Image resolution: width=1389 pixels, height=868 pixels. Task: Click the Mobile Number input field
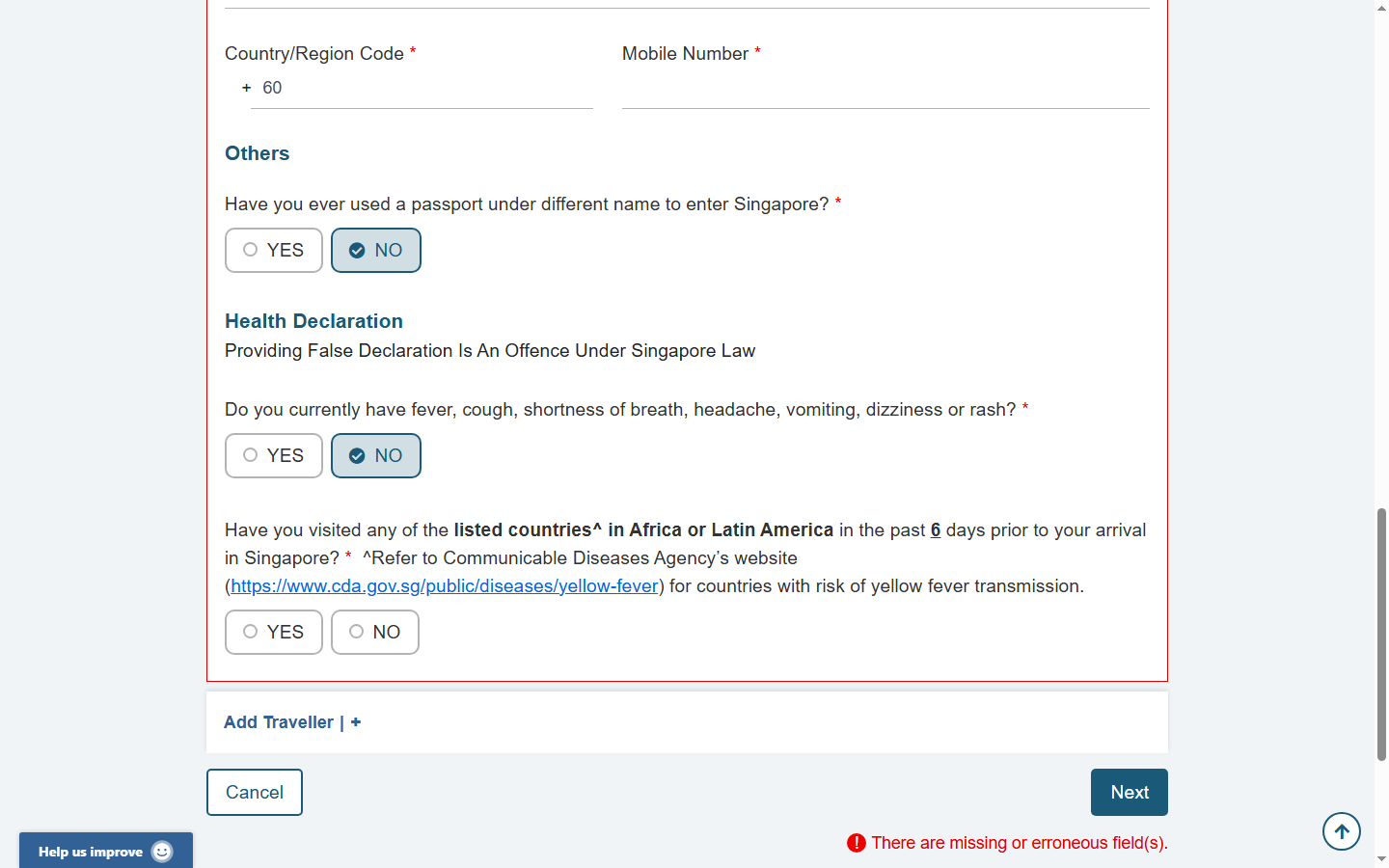coord(885,89)
